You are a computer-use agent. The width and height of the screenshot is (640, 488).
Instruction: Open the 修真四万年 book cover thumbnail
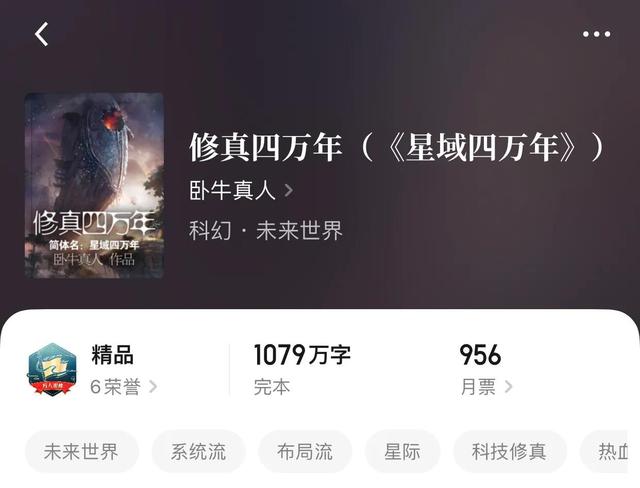click(94, 186)
